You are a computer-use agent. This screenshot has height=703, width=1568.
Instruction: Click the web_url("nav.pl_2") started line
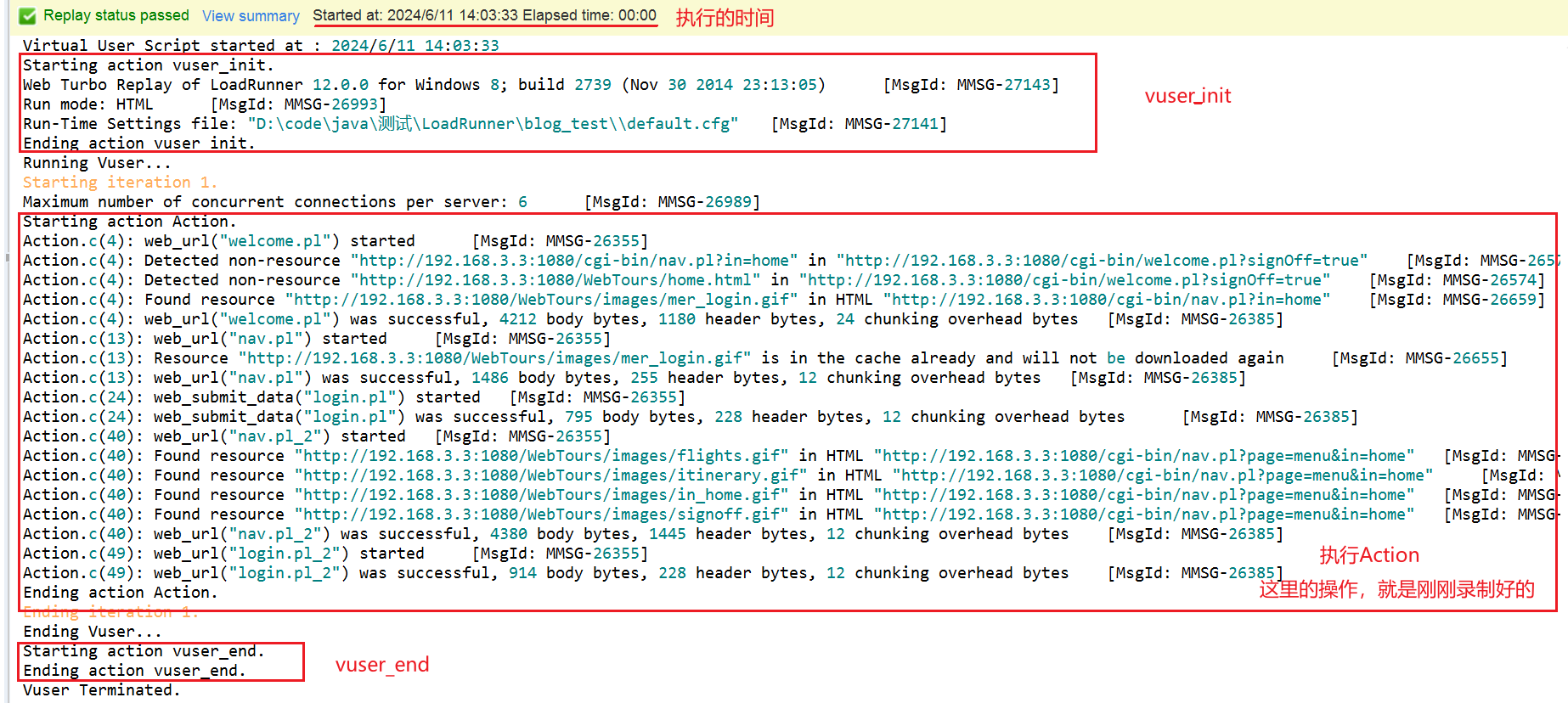pyautogui.click(x=317, y=436)
